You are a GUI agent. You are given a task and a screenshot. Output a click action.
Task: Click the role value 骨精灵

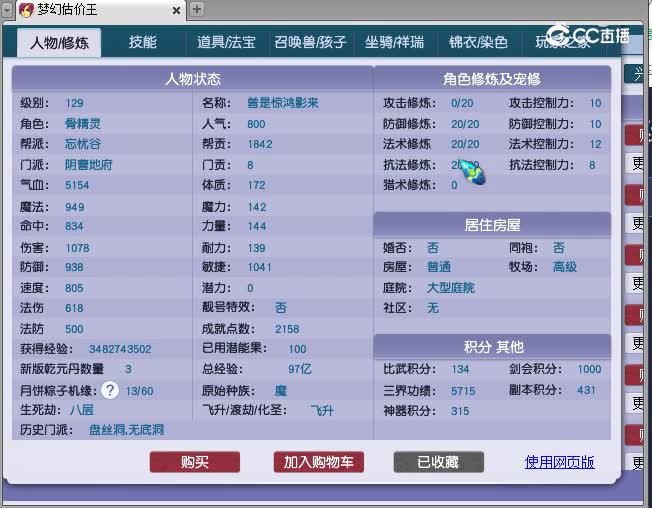pyautogui.click(x=83, y=123)
